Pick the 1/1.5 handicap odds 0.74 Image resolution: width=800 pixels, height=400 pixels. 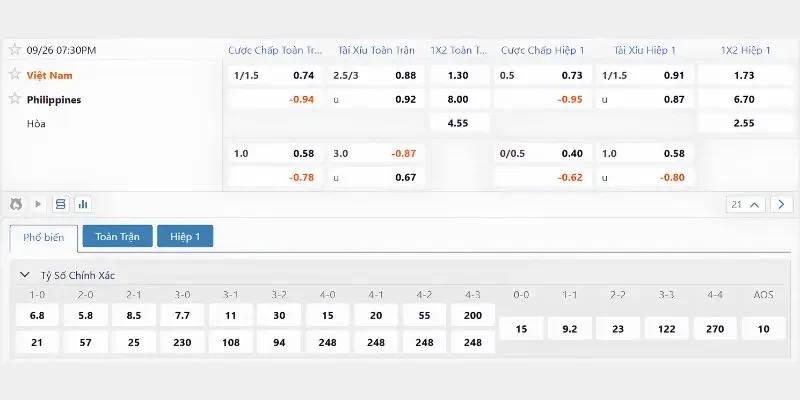point(275,76)
